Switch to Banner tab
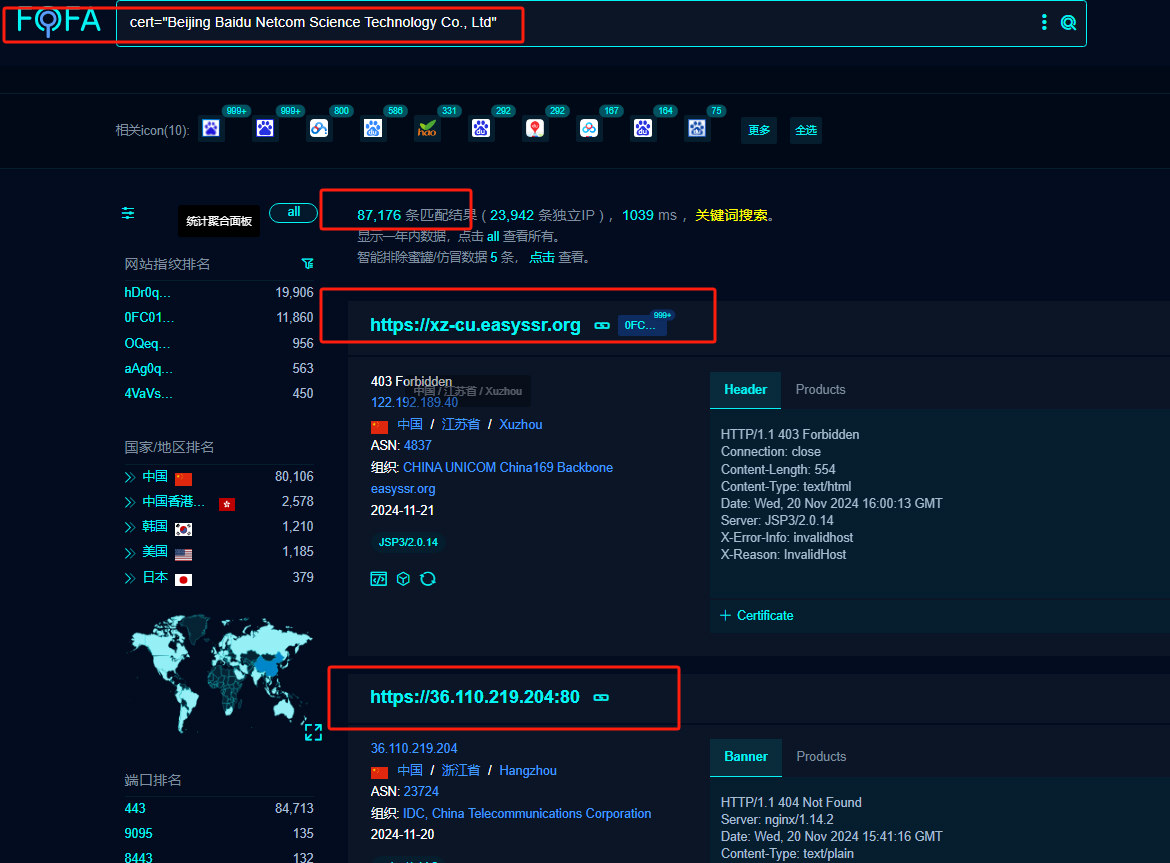 (745, 756)
